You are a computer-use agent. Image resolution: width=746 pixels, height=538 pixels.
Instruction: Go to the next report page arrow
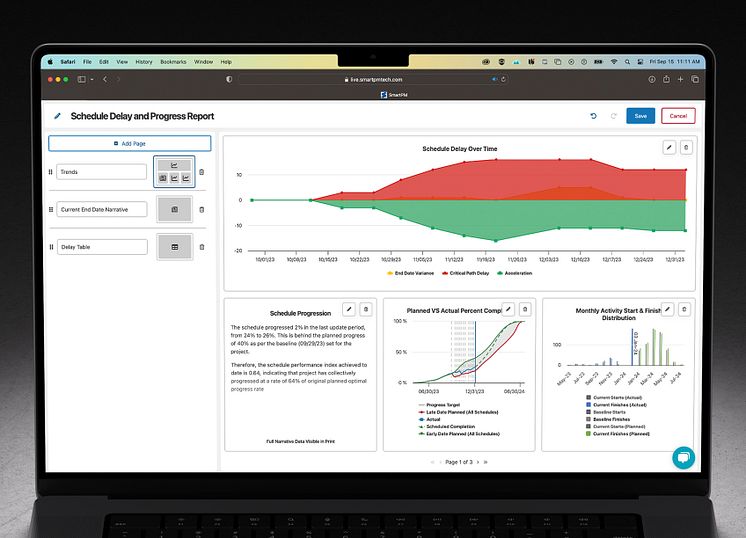(478, 462)
